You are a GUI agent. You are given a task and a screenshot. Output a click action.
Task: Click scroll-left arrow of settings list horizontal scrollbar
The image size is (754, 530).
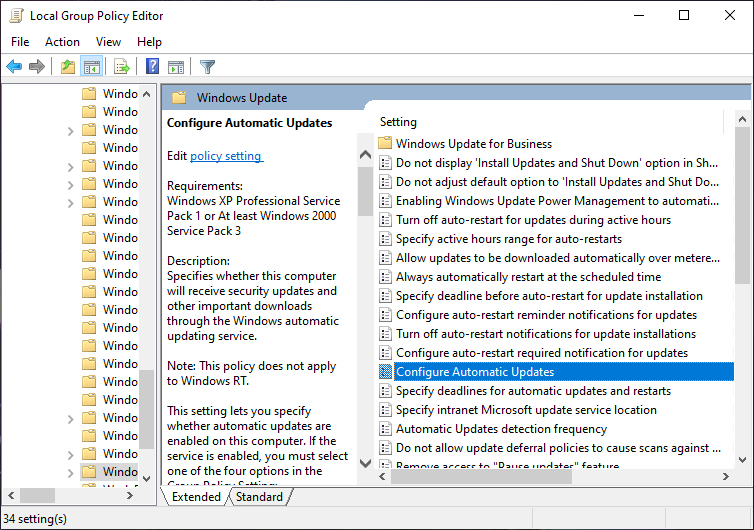[382, 477]
